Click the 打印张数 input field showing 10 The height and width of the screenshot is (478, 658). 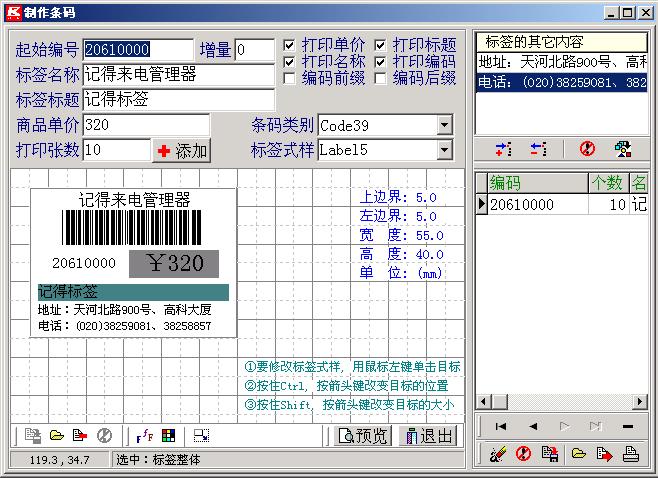click(x=117, y=150)
